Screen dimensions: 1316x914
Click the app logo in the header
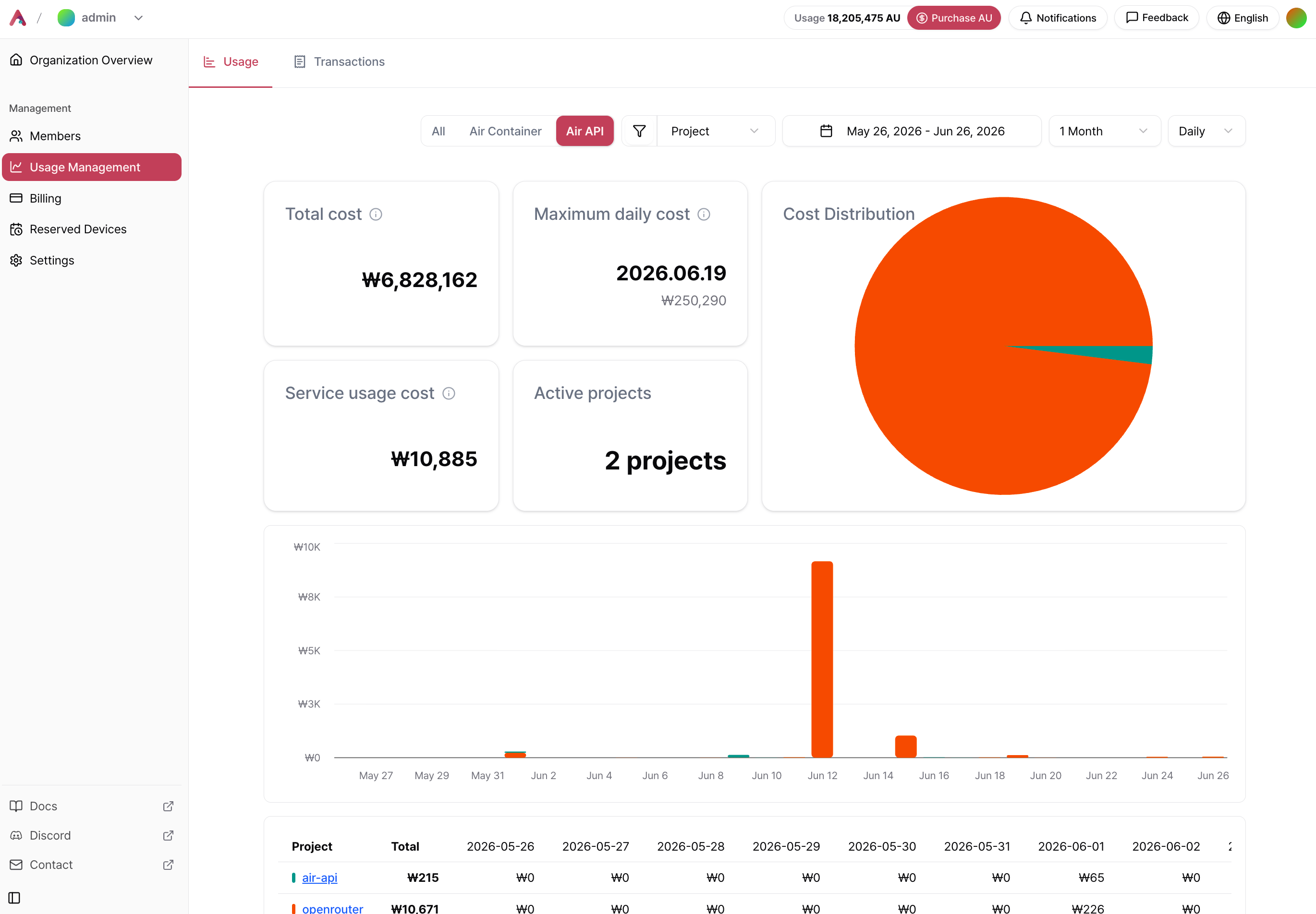pyautogui.click(x=18, y=18)
